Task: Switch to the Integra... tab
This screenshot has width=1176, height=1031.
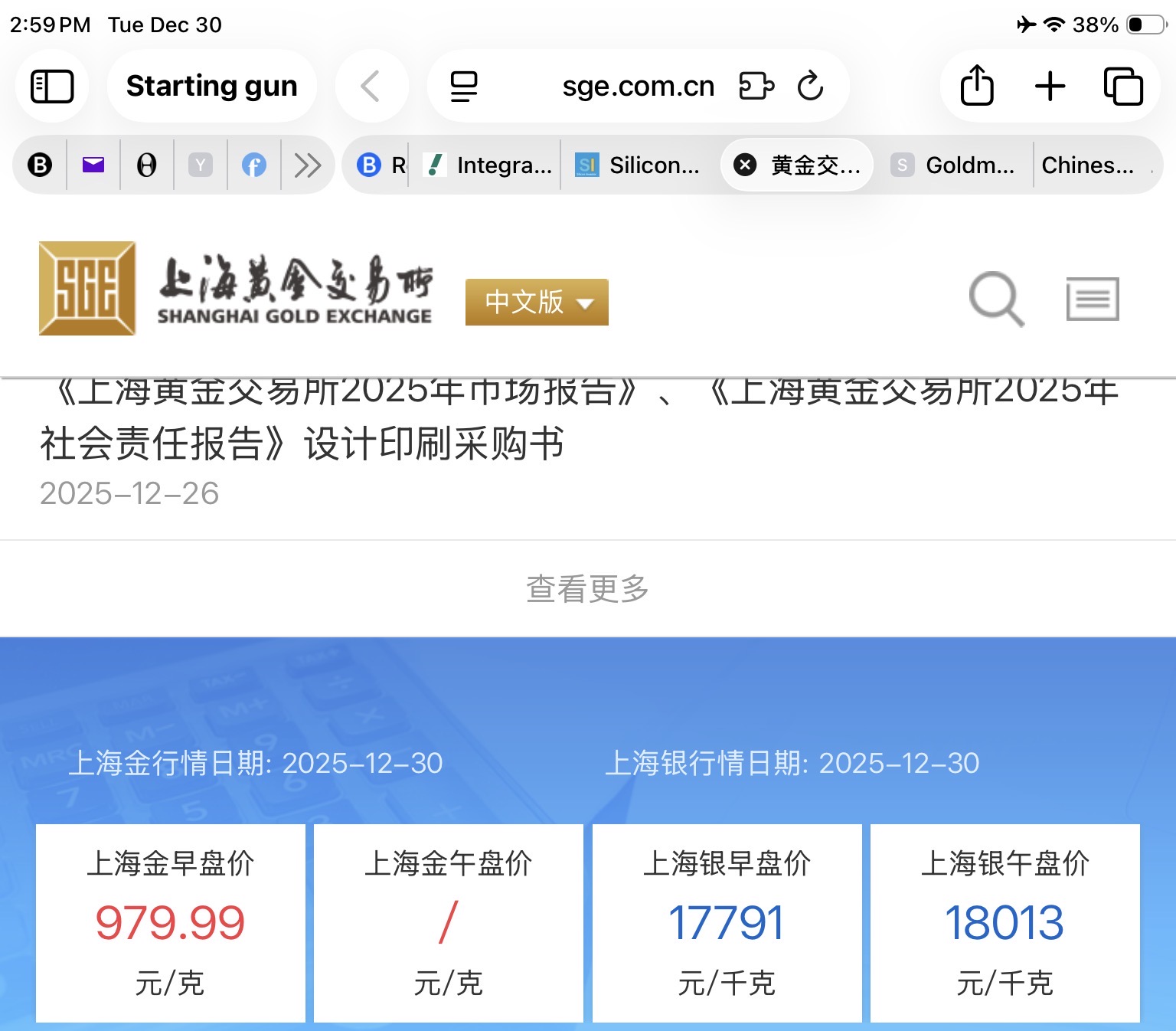Action: click(x=488, y=165)
